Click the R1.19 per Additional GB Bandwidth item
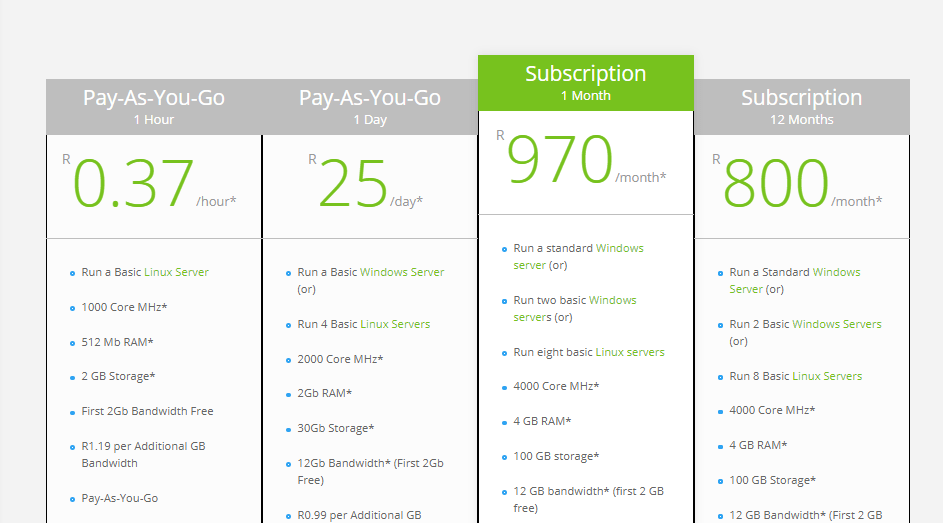Screen dimensions: 943x523 point(143,454)
